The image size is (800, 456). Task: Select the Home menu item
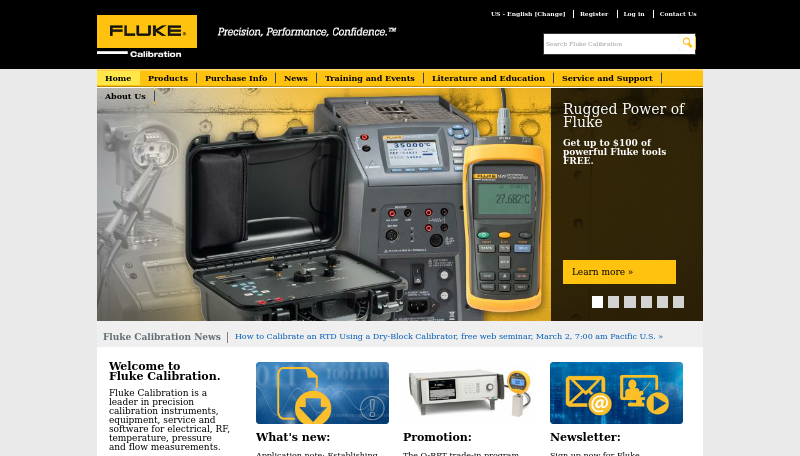(118, 78)
